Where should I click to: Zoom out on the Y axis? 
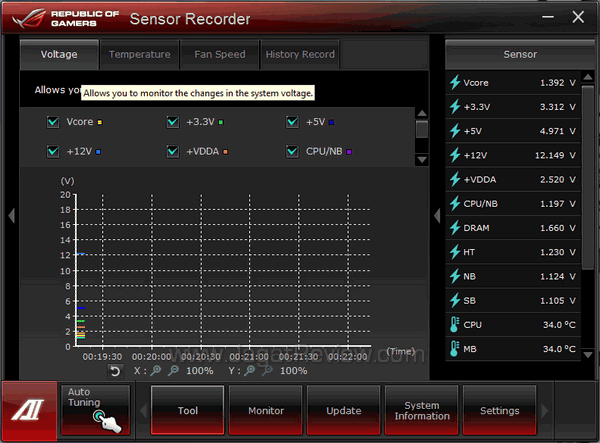265,371
